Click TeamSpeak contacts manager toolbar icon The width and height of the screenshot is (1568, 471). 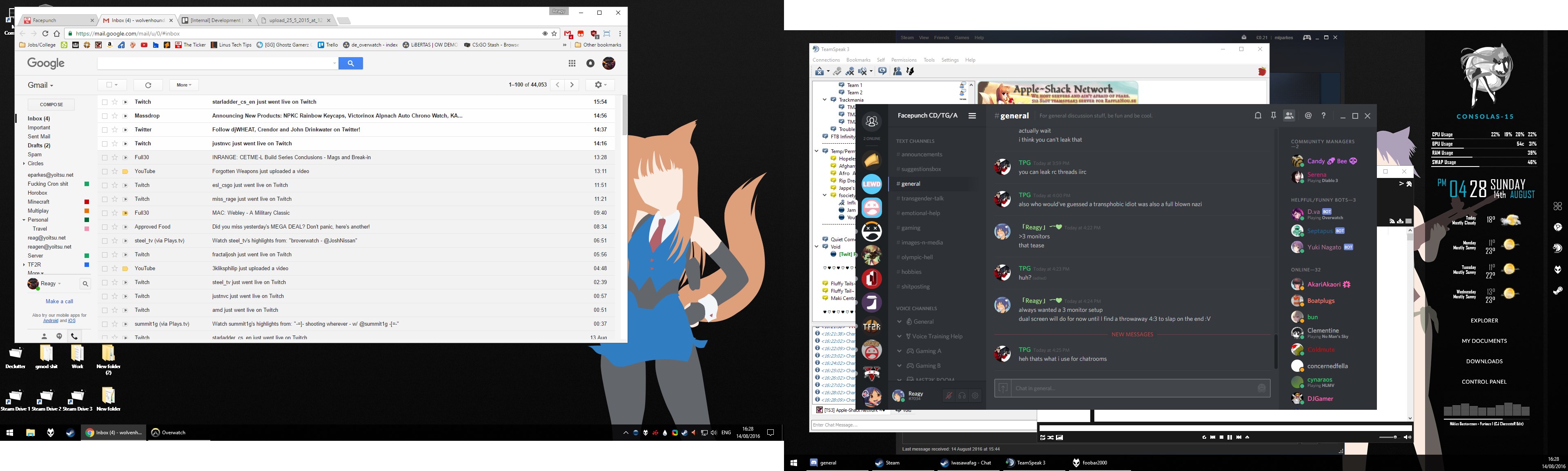click(x=897, y=71)
